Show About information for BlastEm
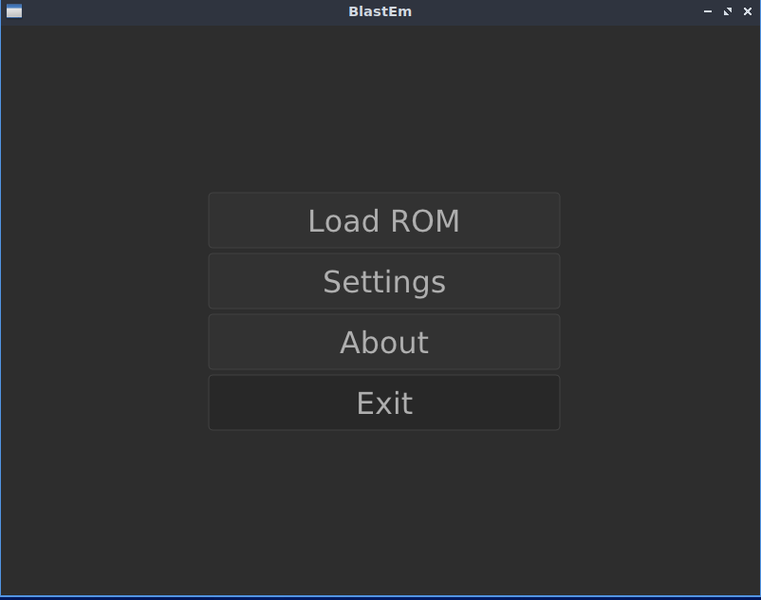 point(384,342)
